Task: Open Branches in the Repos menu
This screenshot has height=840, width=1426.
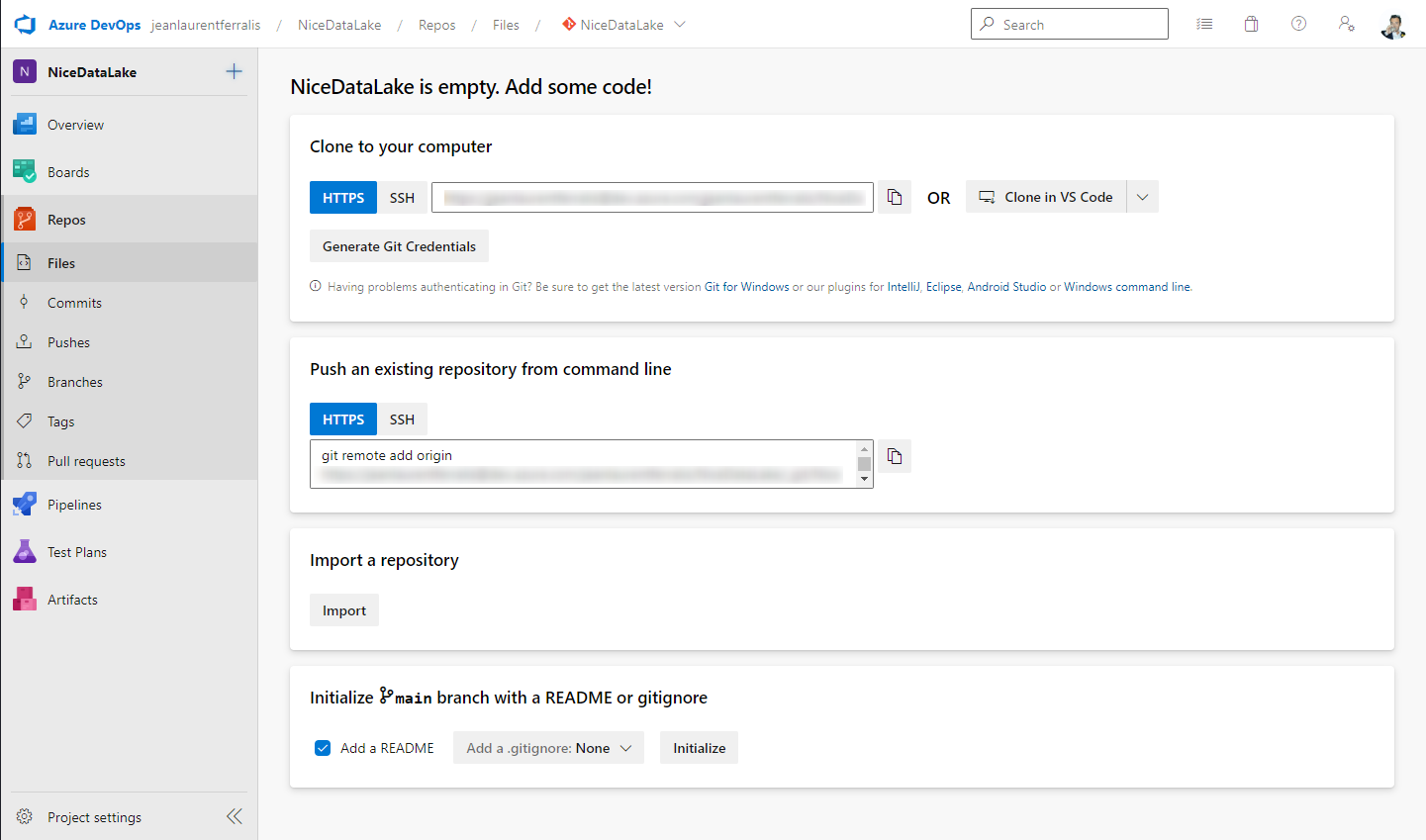Action: [x=130, y=382]
